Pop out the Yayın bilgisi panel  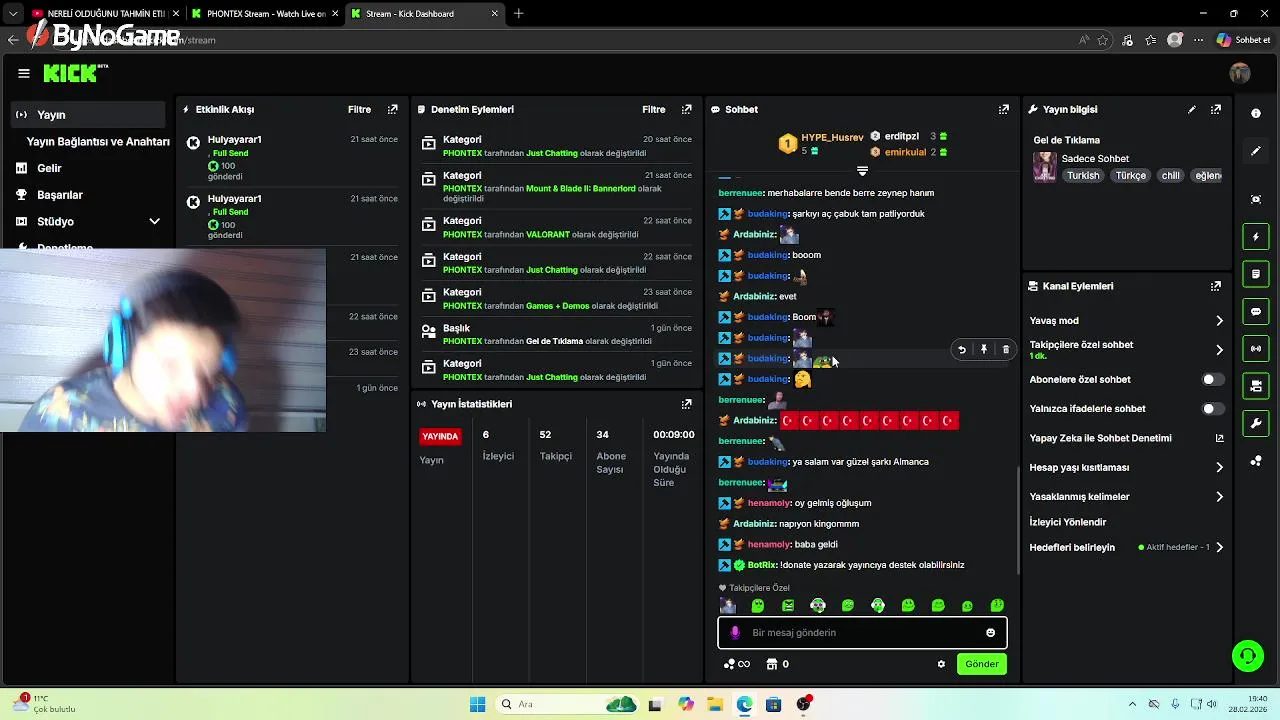coord(1215,109)
